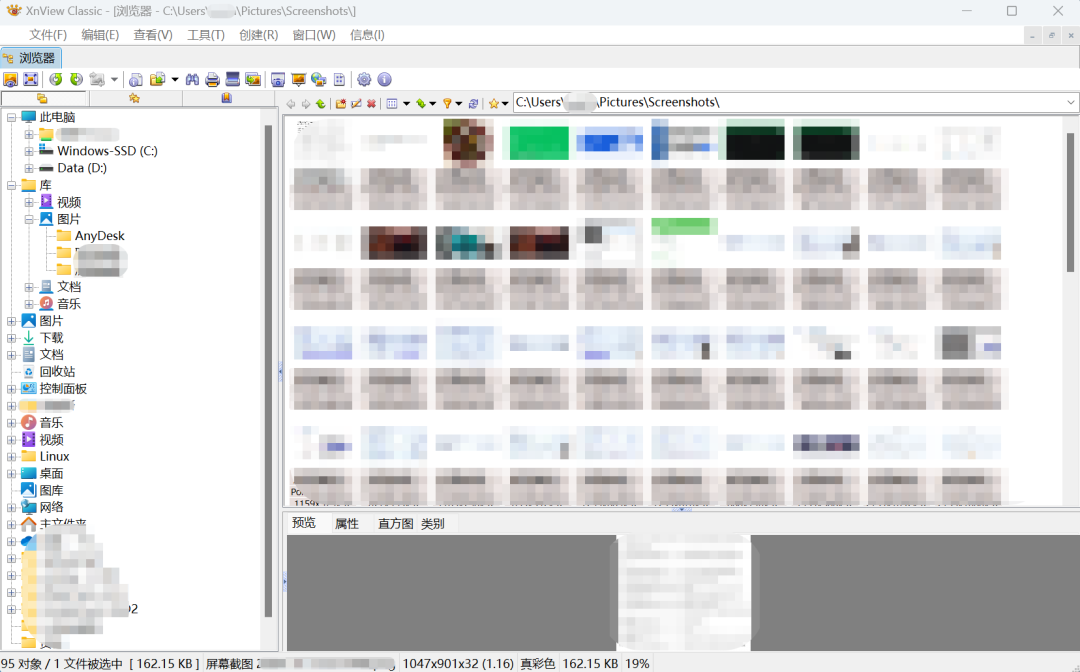Viewport: 1080px width, 672px height.
Task: Click the binoculars Search icon in toolbar
Action: [193, 79]
